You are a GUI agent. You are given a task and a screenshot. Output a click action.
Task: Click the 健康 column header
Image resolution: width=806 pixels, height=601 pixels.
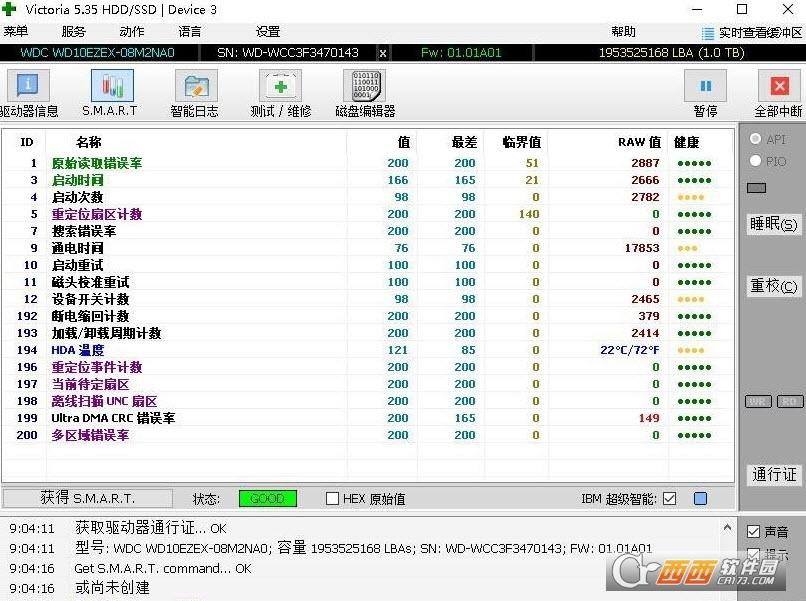[686, 142]
